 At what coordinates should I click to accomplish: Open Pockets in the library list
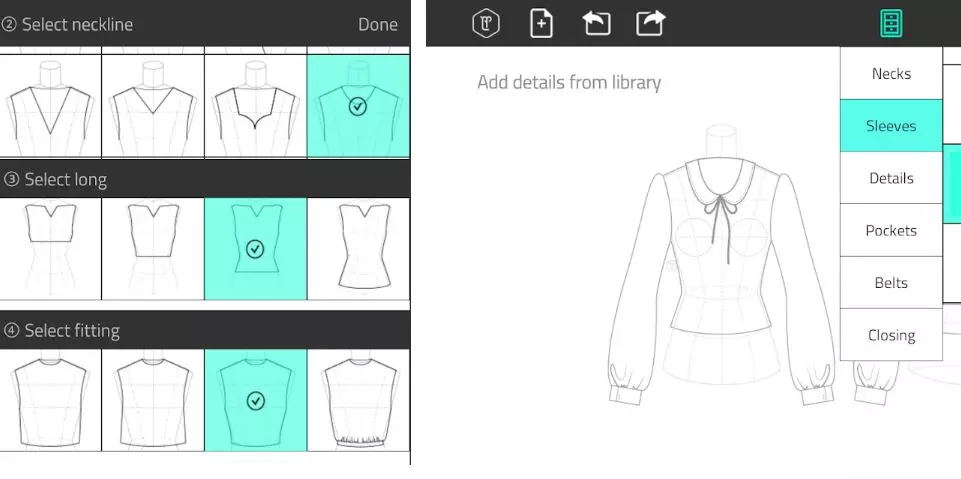891,230
